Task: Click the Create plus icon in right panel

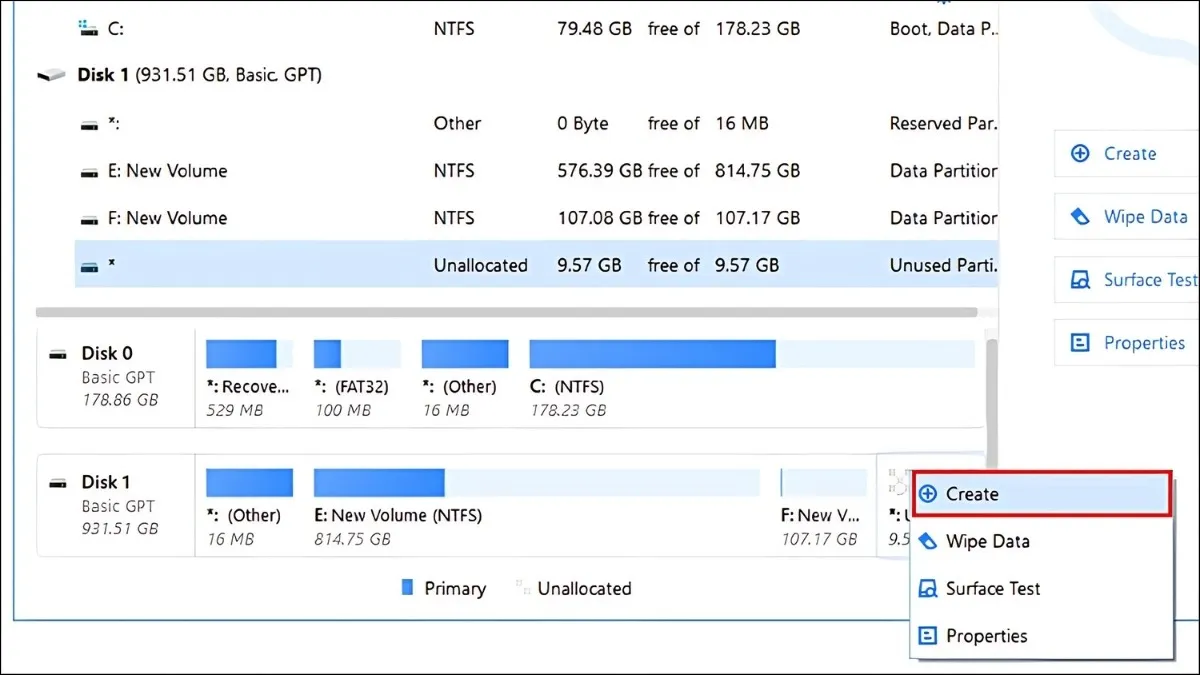Action: (x=1080, y=154)
